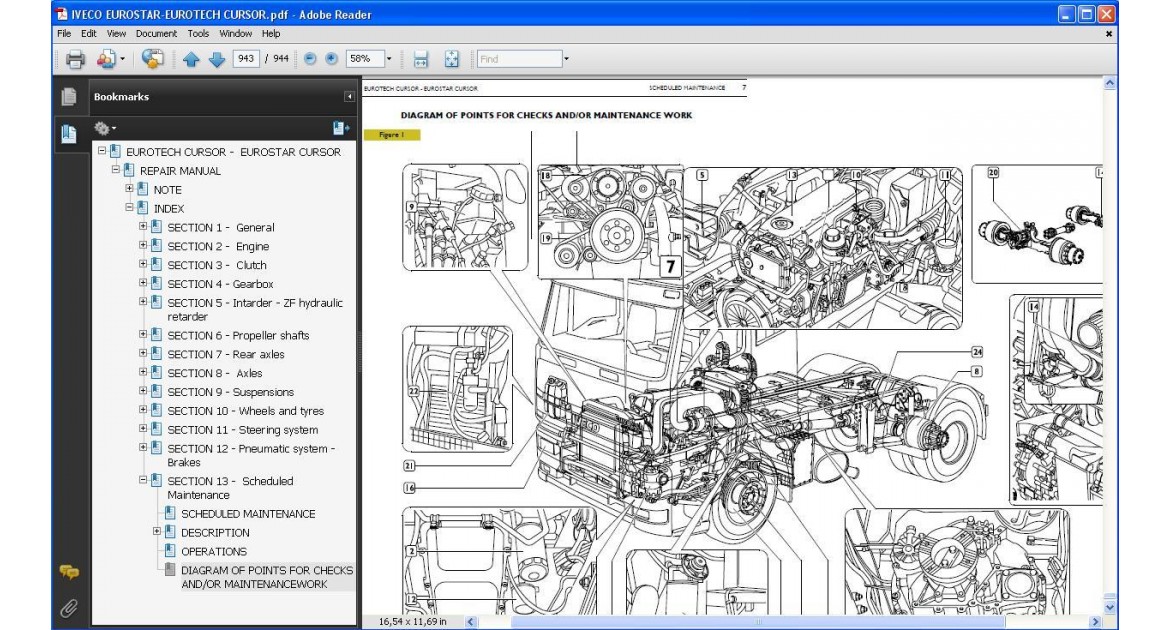The image size is (1170, 630).
Task: Open the Find options dropdown arrow
Action: tap(566, 59)
